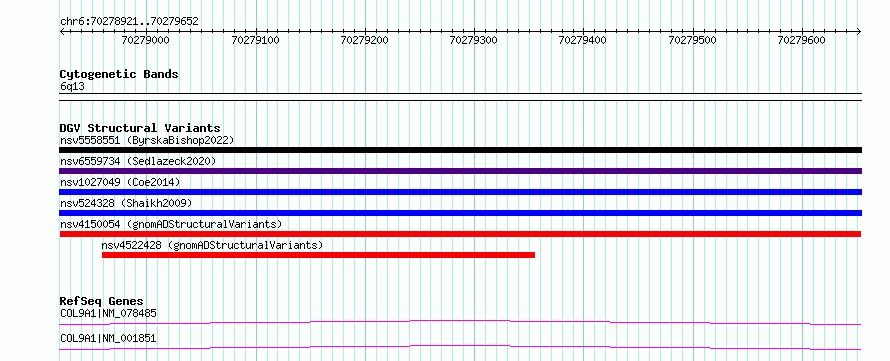890x361 pixels.
Task: Click ruler position 70279600
Action: pyautogui.click(x=801, y=40)
